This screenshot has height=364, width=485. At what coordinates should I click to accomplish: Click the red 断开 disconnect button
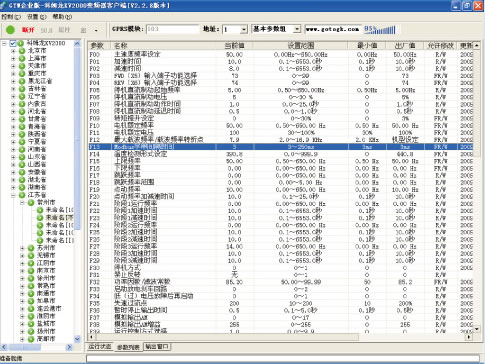click(28, 30)
